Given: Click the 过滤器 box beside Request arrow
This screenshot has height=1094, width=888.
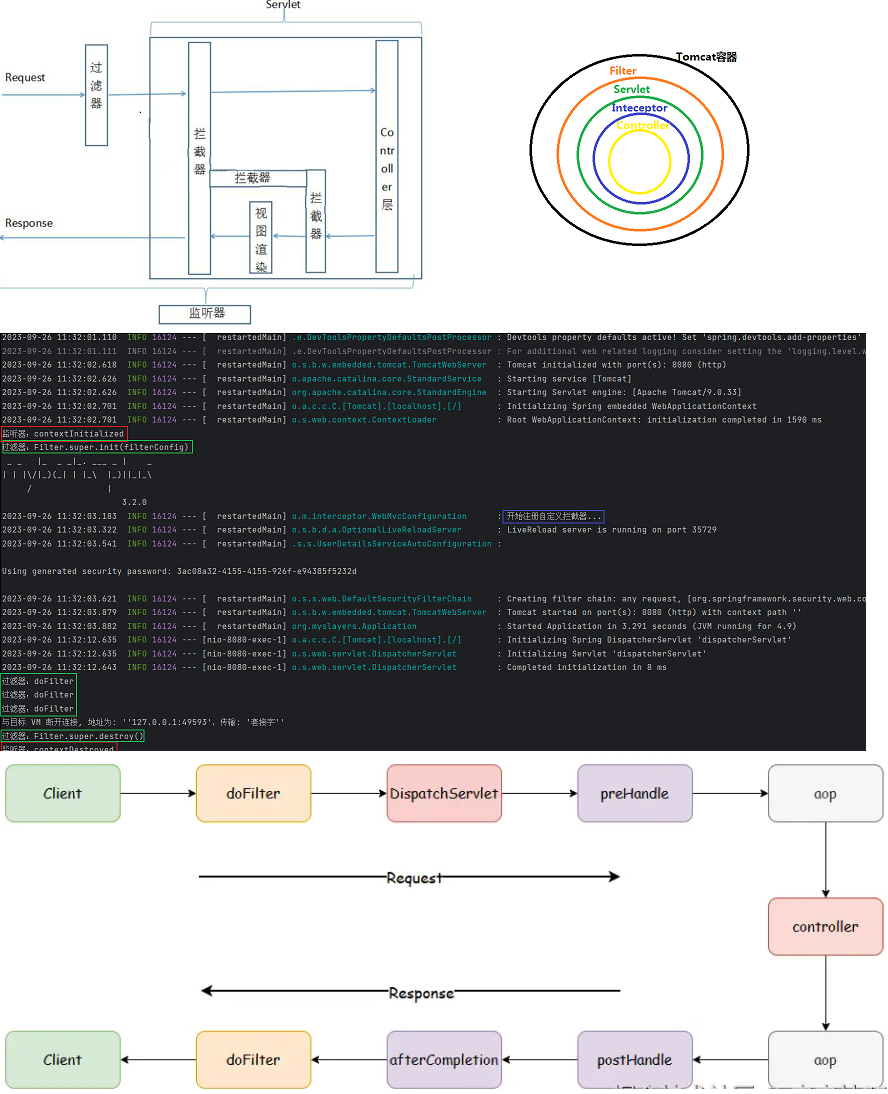Looking at the screenshot, I should click(96, 95).
